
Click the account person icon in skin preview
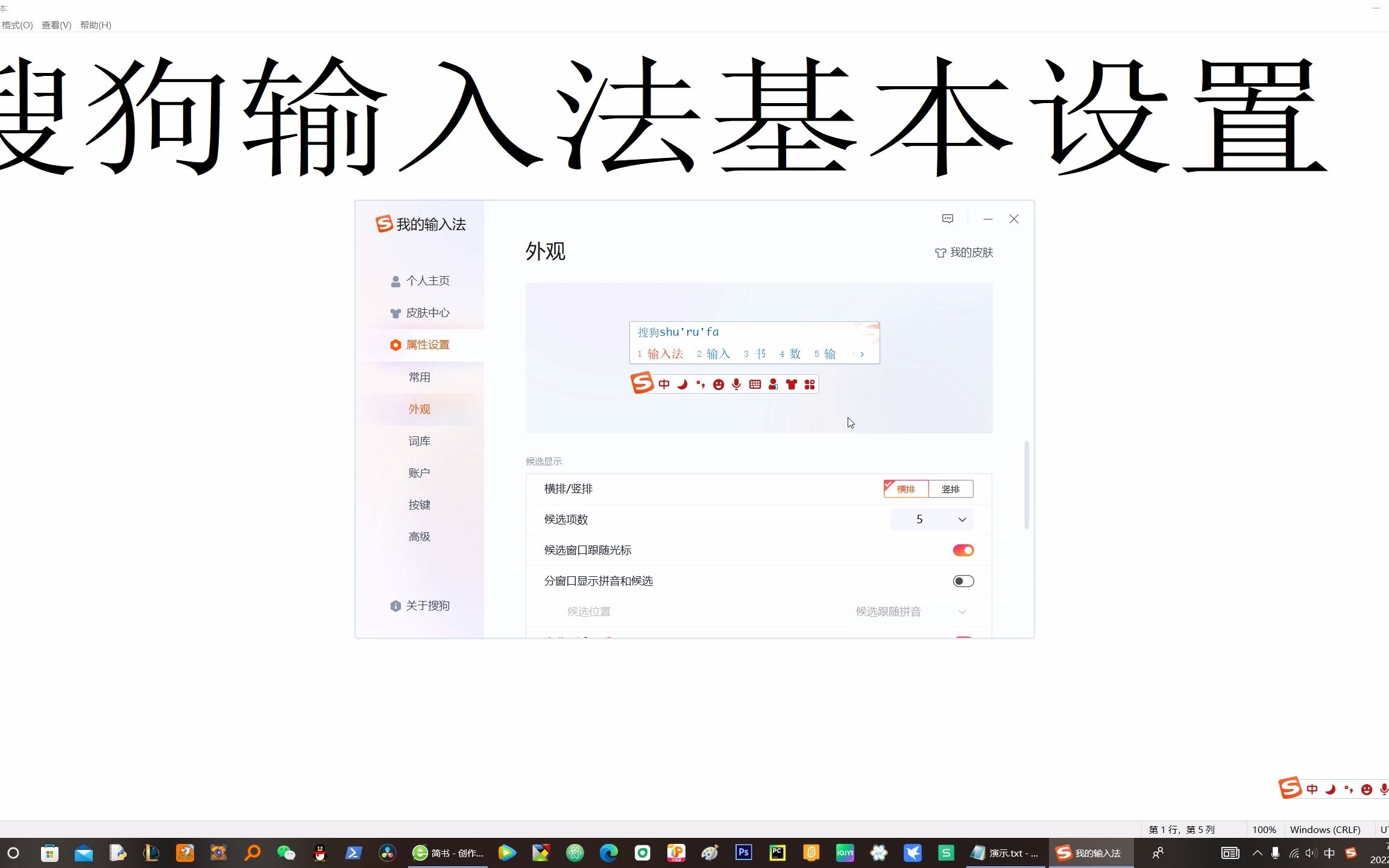click(773, 385)
